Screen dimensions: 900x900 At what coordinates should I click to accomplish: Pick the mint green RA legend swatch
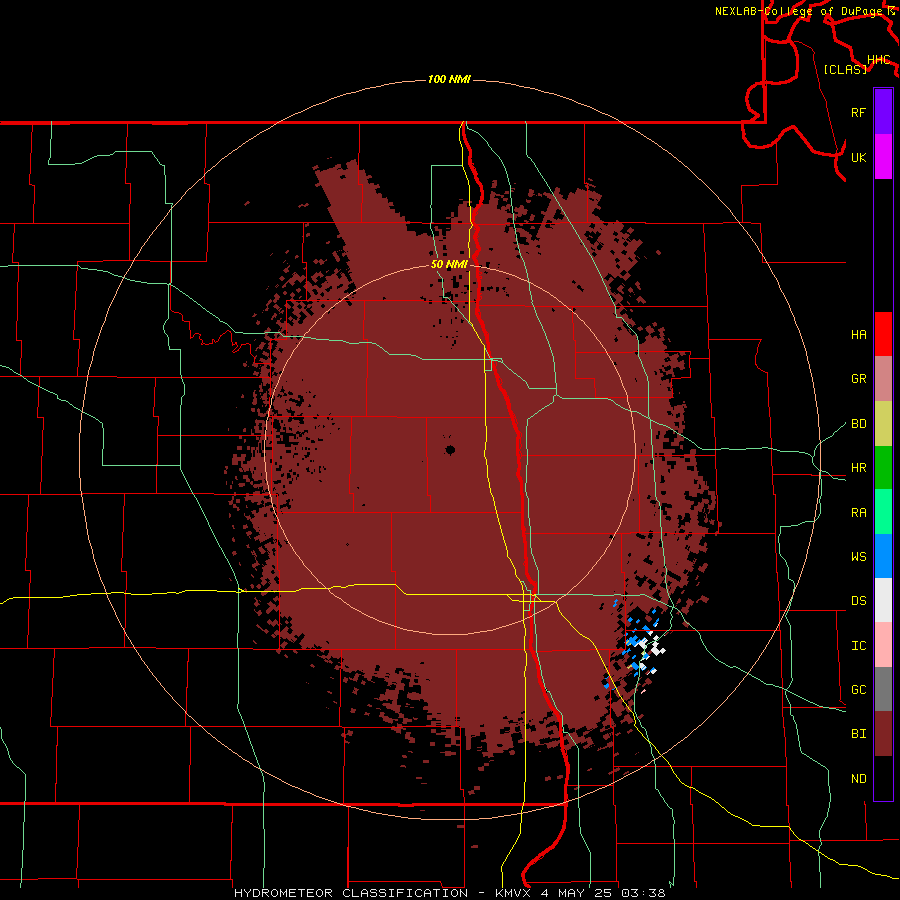883,512
